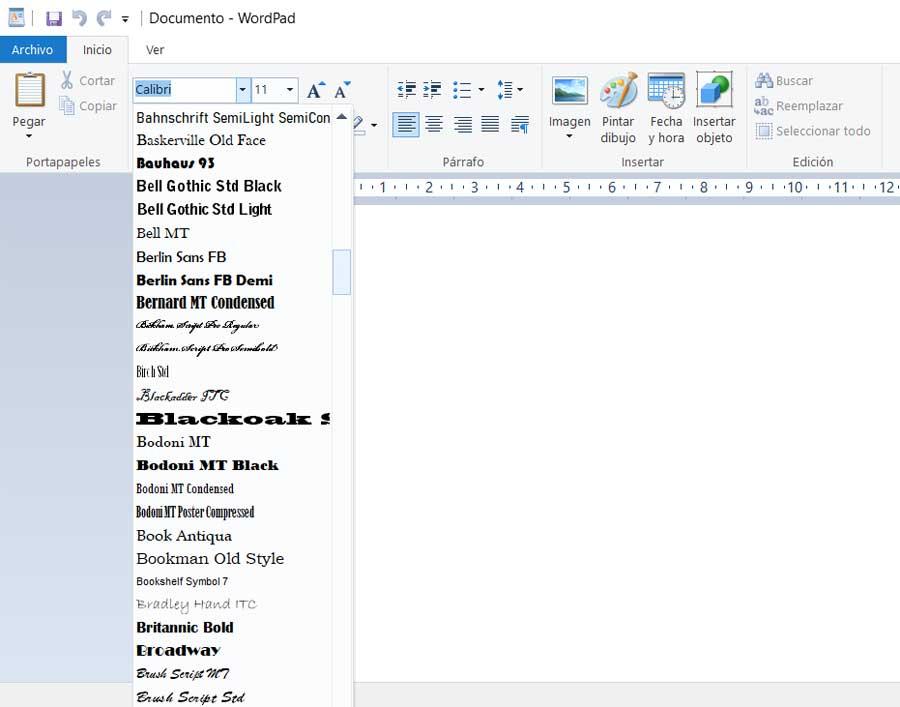This screenshot has width=900, height=707.
Task: Click the increase indent icon
Action: coord(432,90)
